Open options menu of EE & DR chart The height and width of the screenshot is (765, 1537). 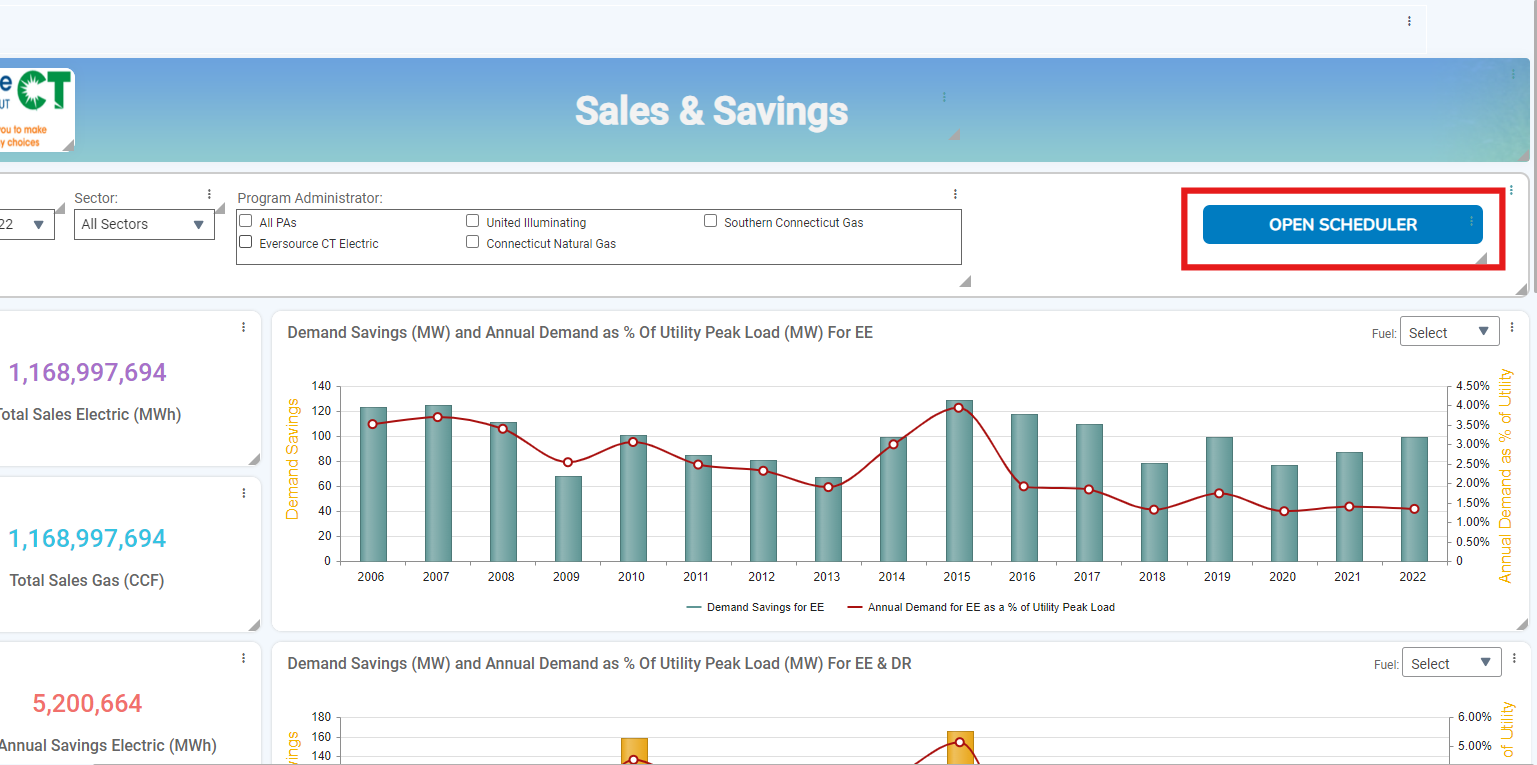click(x=1512, y=658)
